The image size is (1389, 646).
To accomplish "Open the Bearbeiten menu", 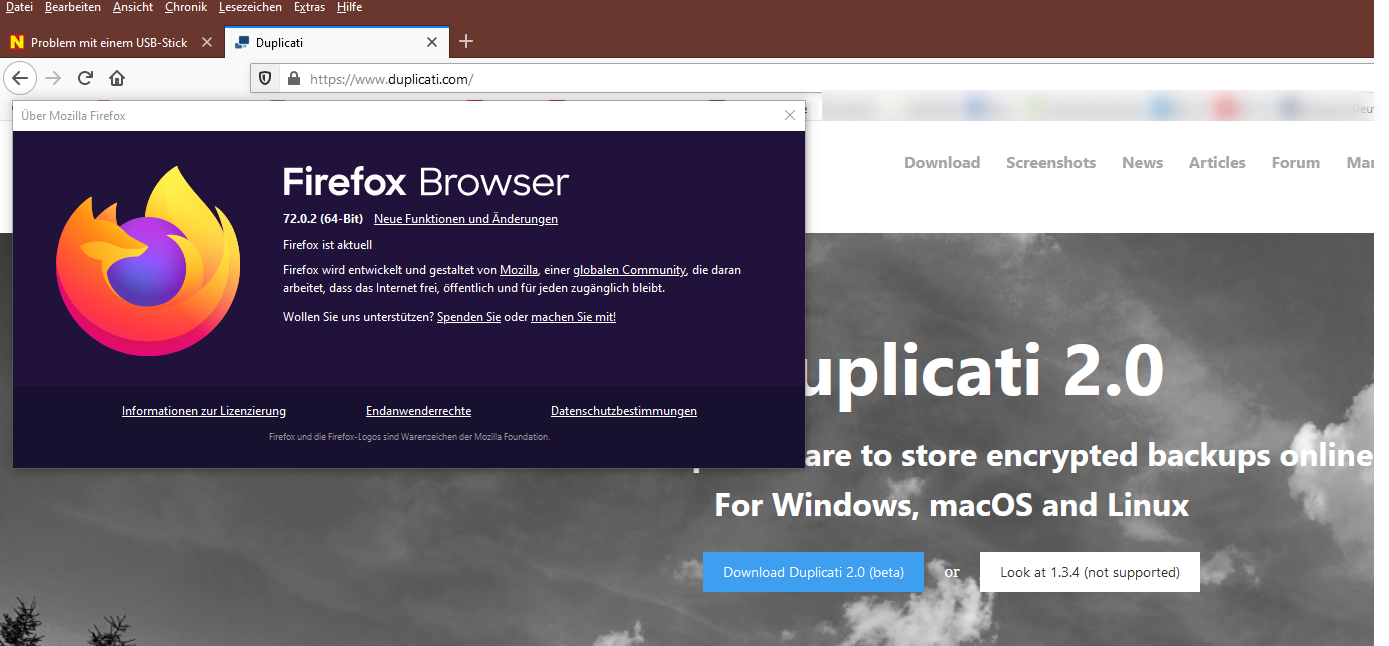I will [73, 7].
